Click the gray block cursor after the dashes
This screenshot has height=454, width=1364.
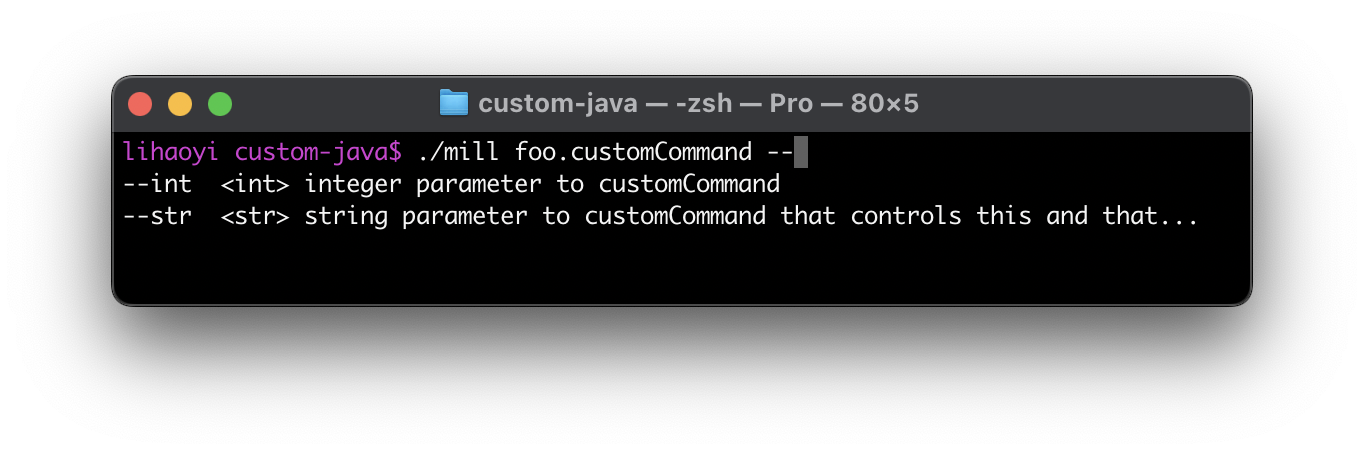point(800,153)
